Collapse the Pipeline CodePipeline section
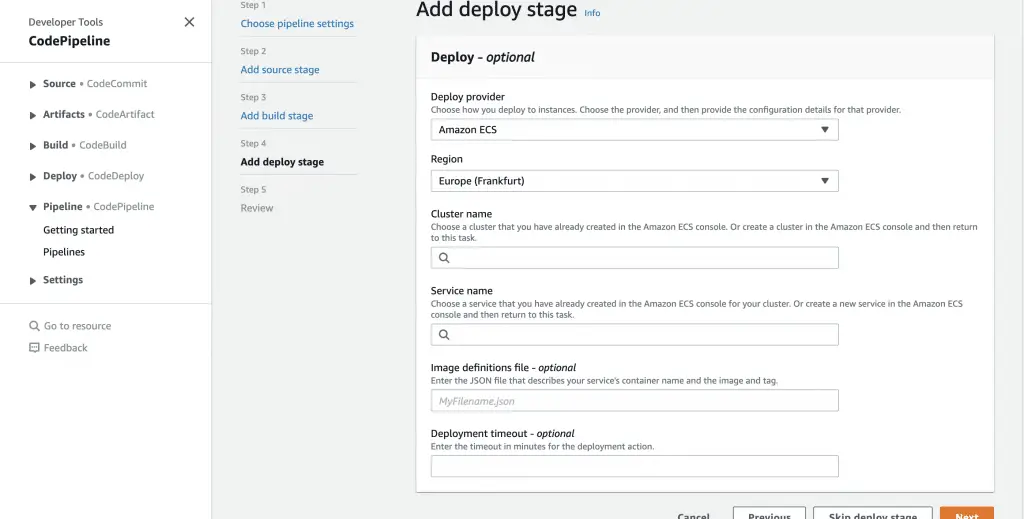This screenshot has width=1024, height=519. coord(33,208)
